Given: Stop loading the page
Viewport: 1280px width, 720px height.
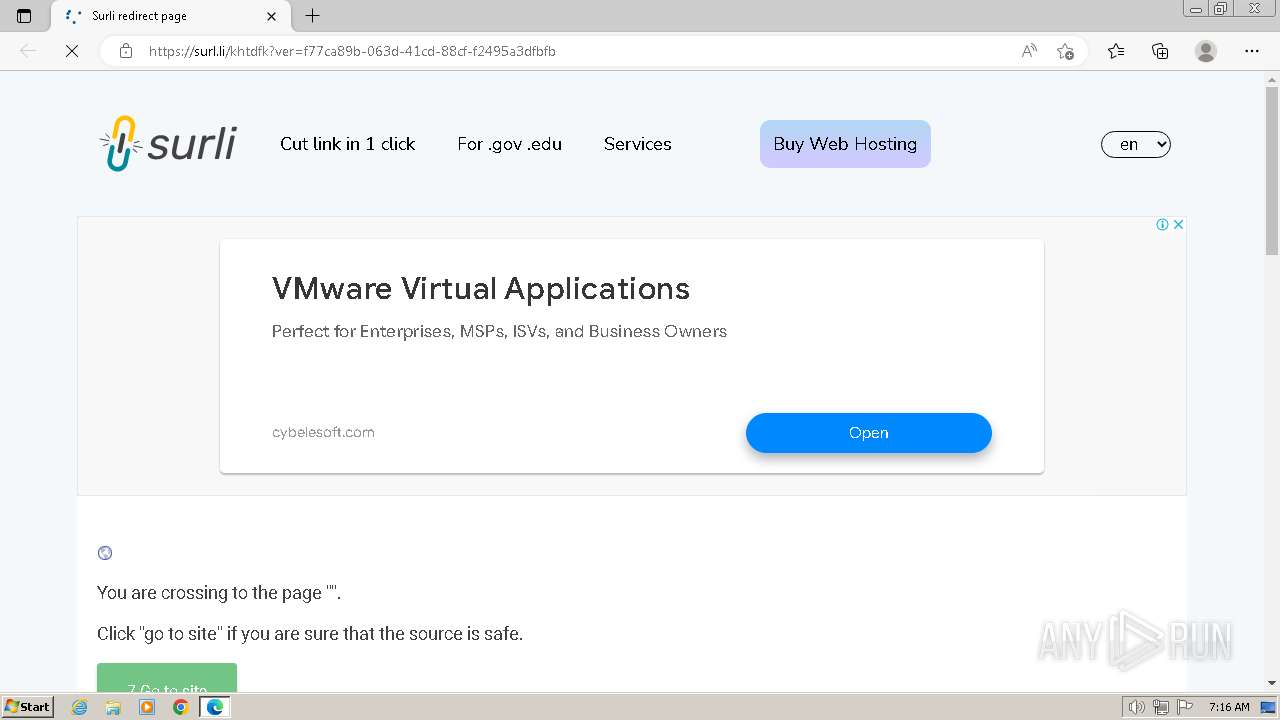Looking at the screenshot, I should click(x=72, y=51).
